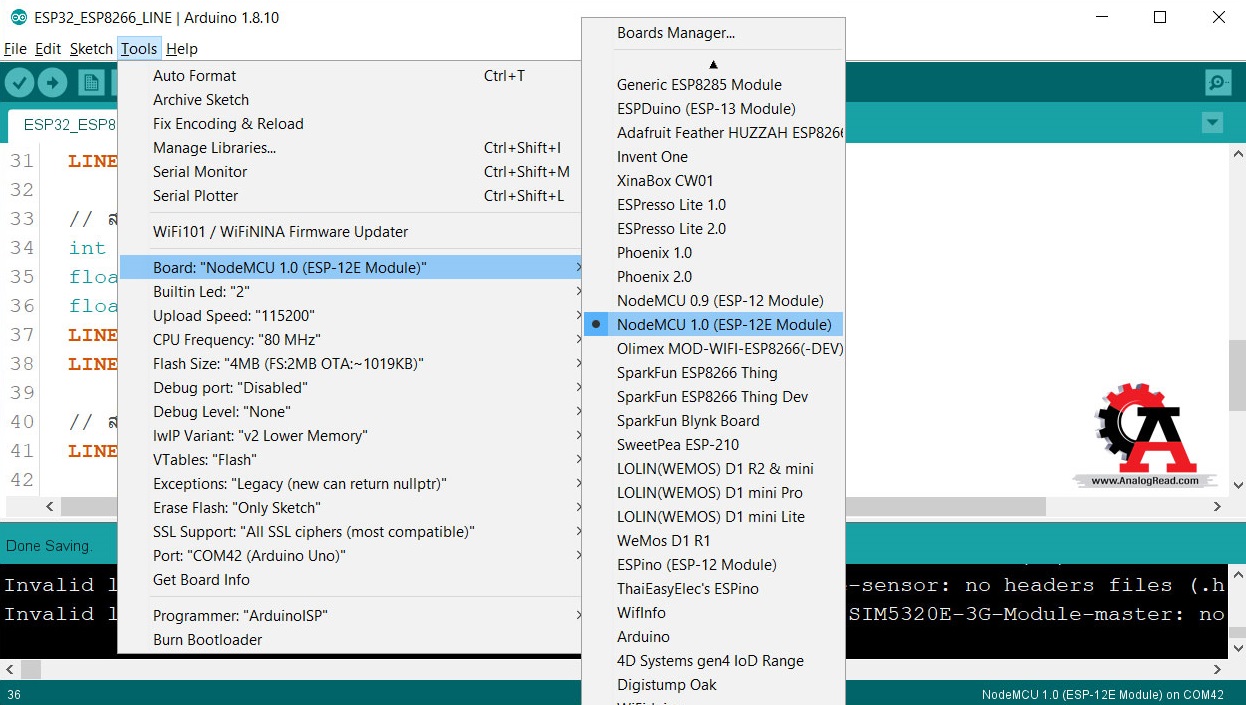This screenshot has width=1246, height=705.
Task: Expand the lwIP Variant submenu arrow
Action: click(579, 436)
